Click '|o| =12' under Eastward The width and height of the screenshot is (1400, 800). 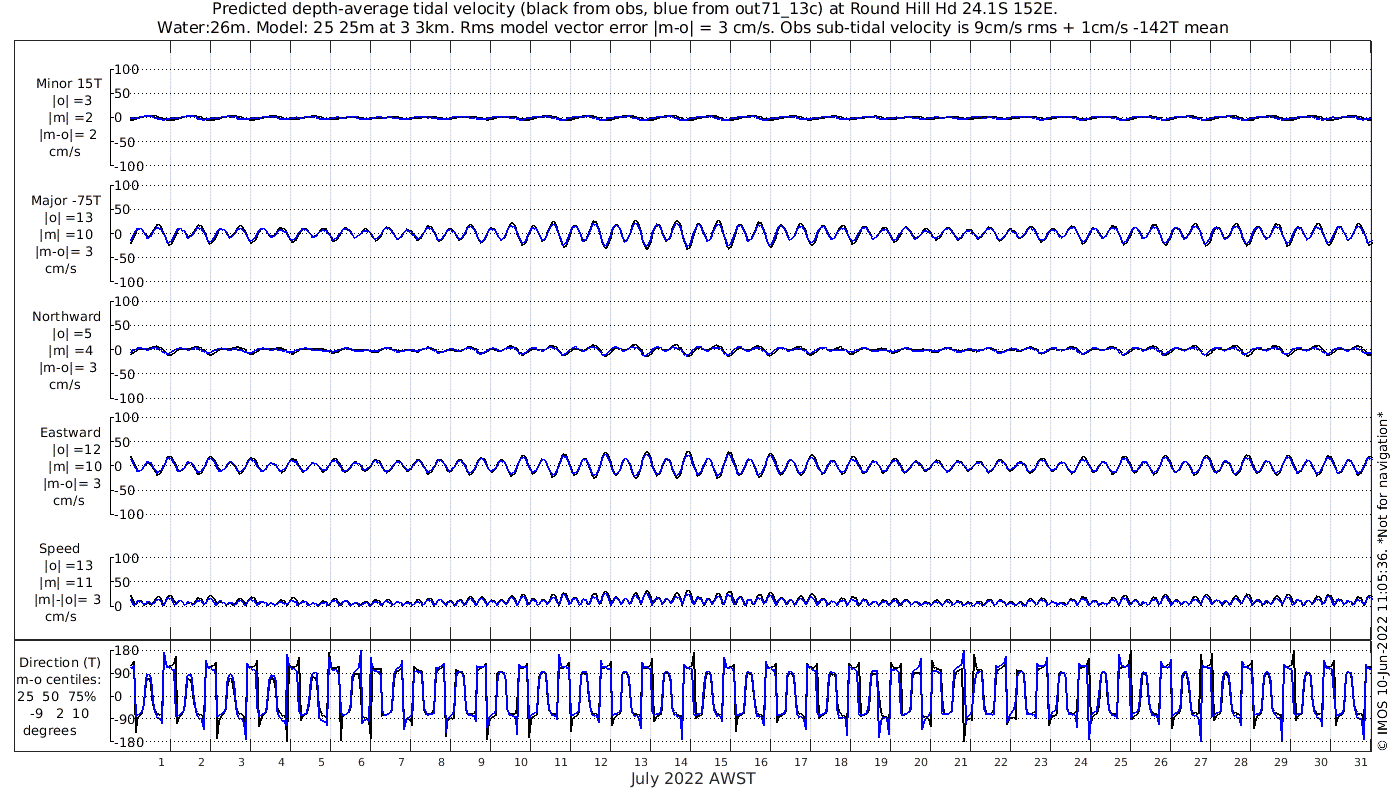tap(75, 450)
